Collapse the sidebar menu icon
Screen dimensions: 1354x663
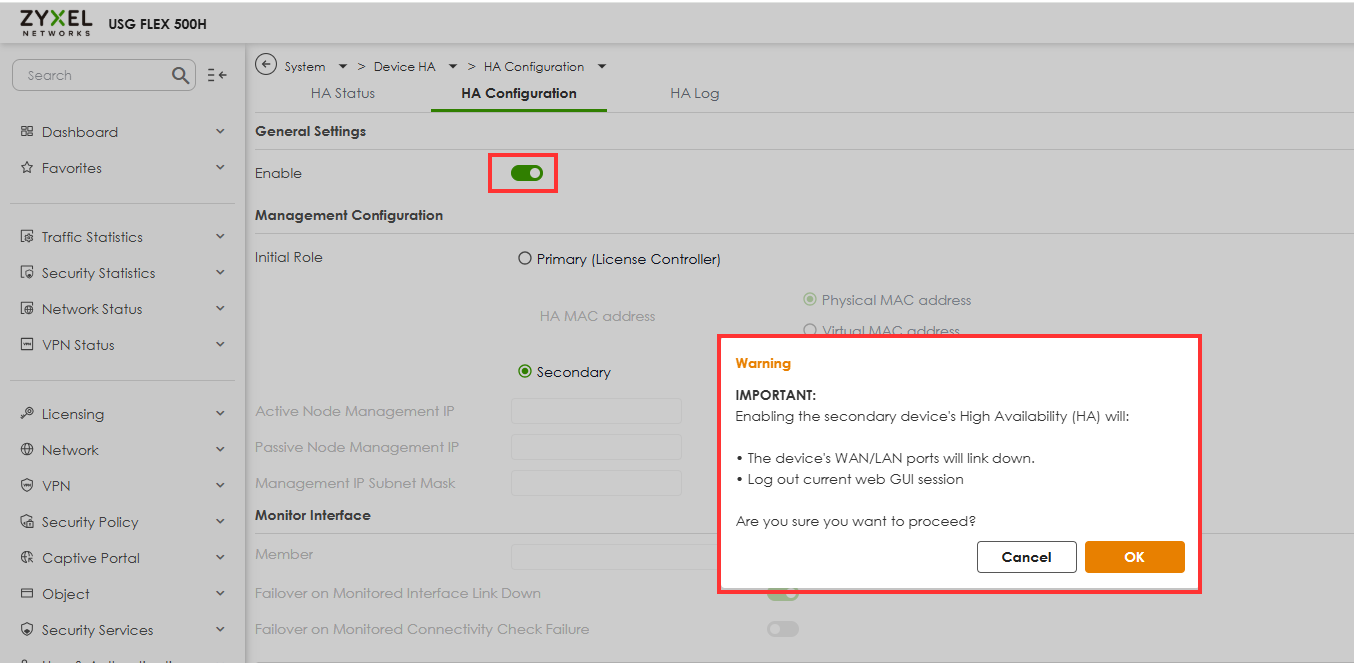[217, 75]
